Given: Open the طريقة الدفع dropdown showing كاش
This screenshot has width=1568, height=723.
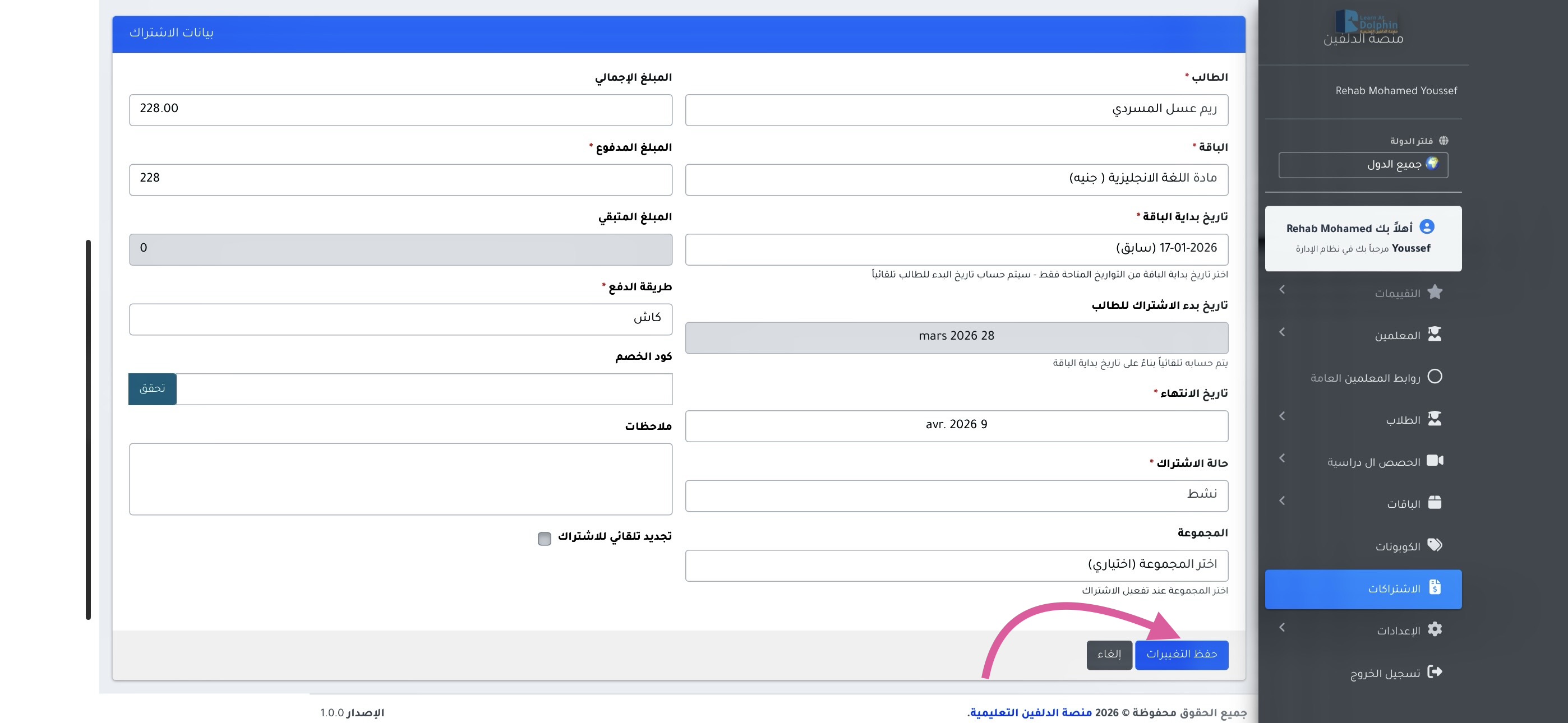Looking at the screenshot, I should pyautogui.click(x=400, y=319).
